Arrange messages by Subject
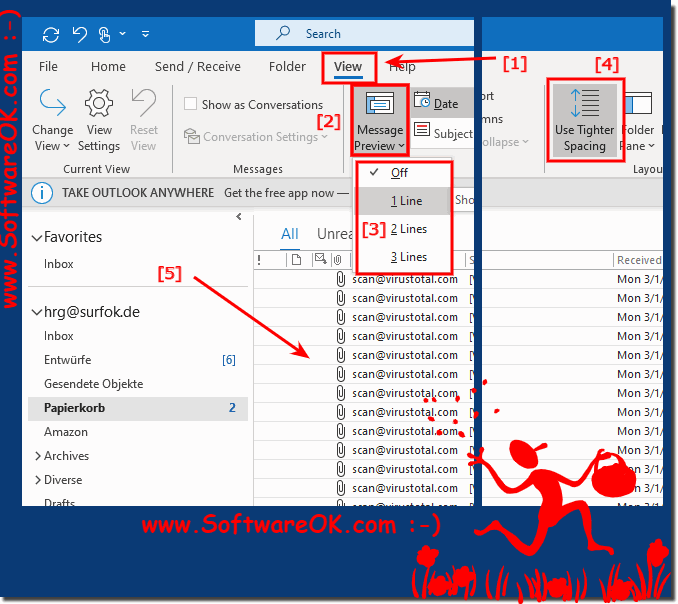The height and width of the screenshot is (604, 678). [x=443, y=132]
